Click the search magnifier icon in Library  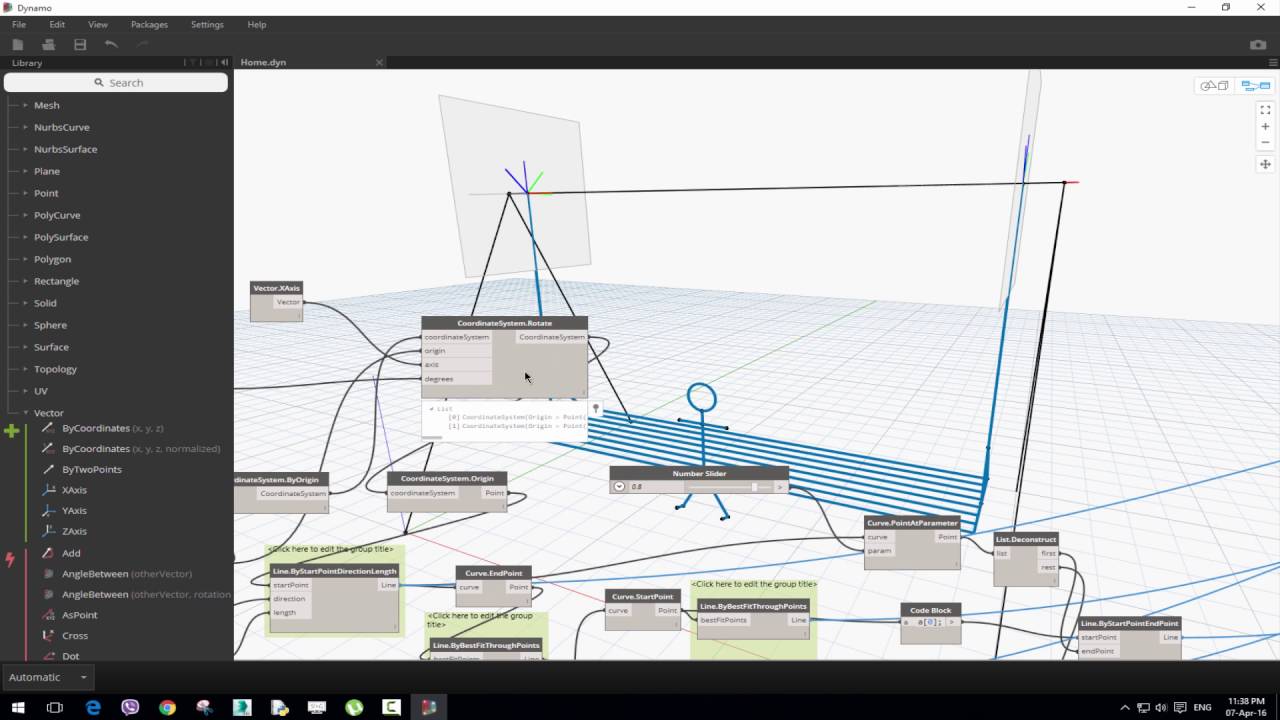point(99,83)
